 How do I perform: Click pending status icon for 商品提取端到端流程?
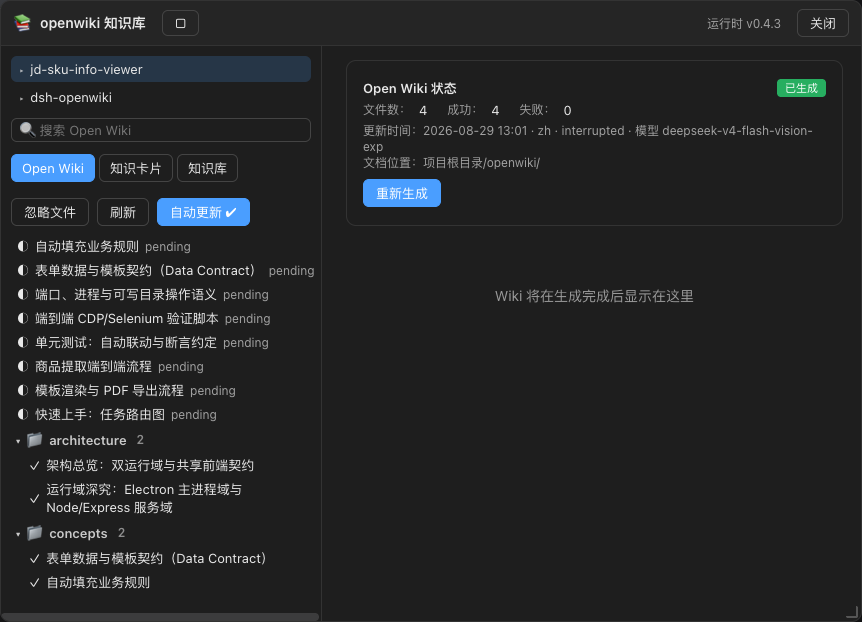click(23, 366)
